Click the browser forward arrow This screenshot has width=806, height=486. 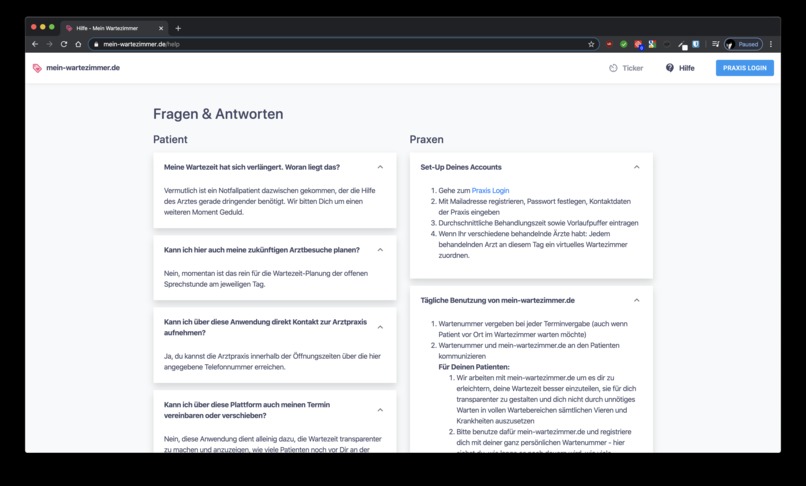[49, 44]
